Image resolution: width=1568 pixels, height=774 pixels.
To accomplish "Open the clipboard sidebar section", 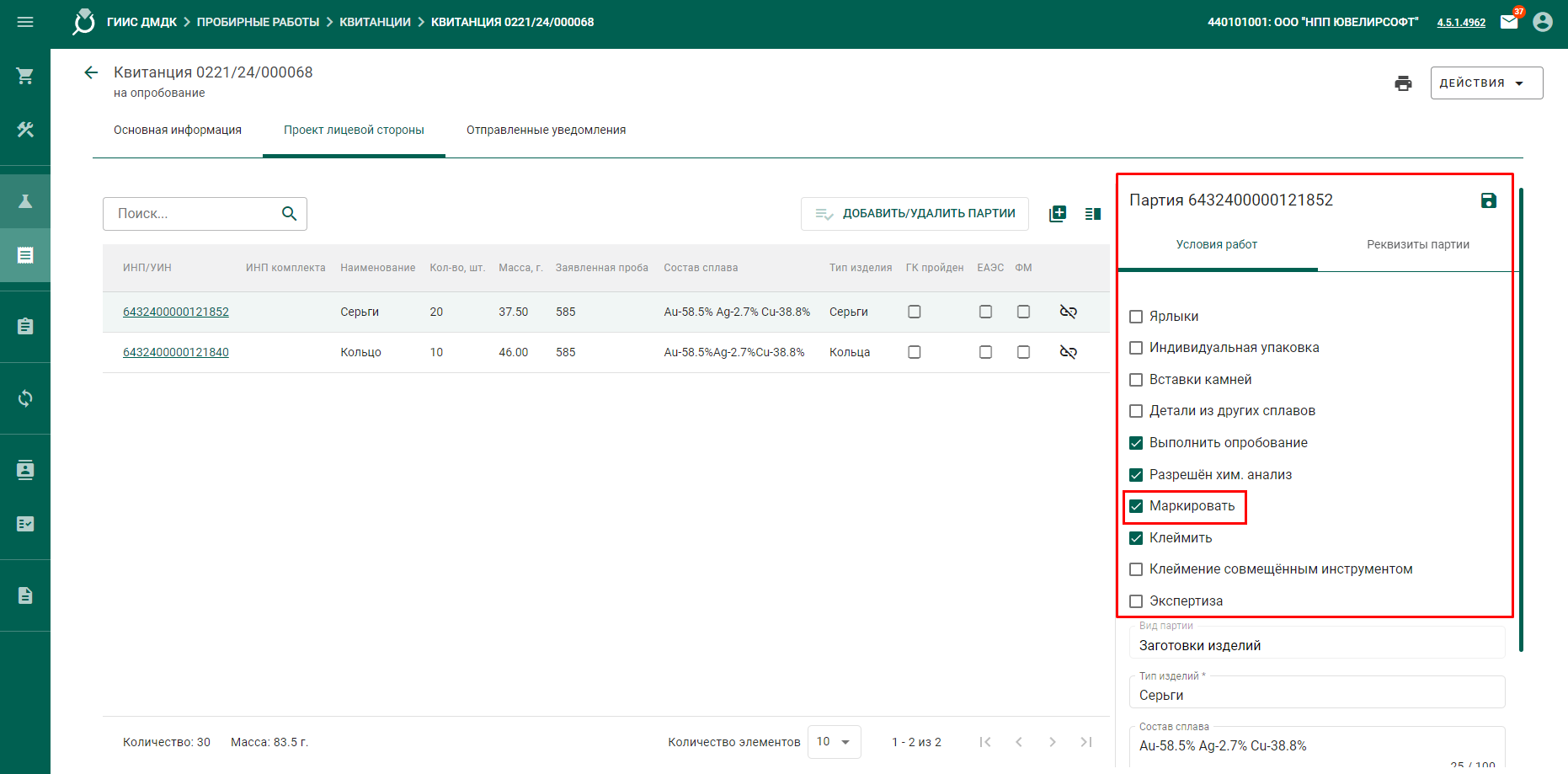I will click(x=25, y=326).
